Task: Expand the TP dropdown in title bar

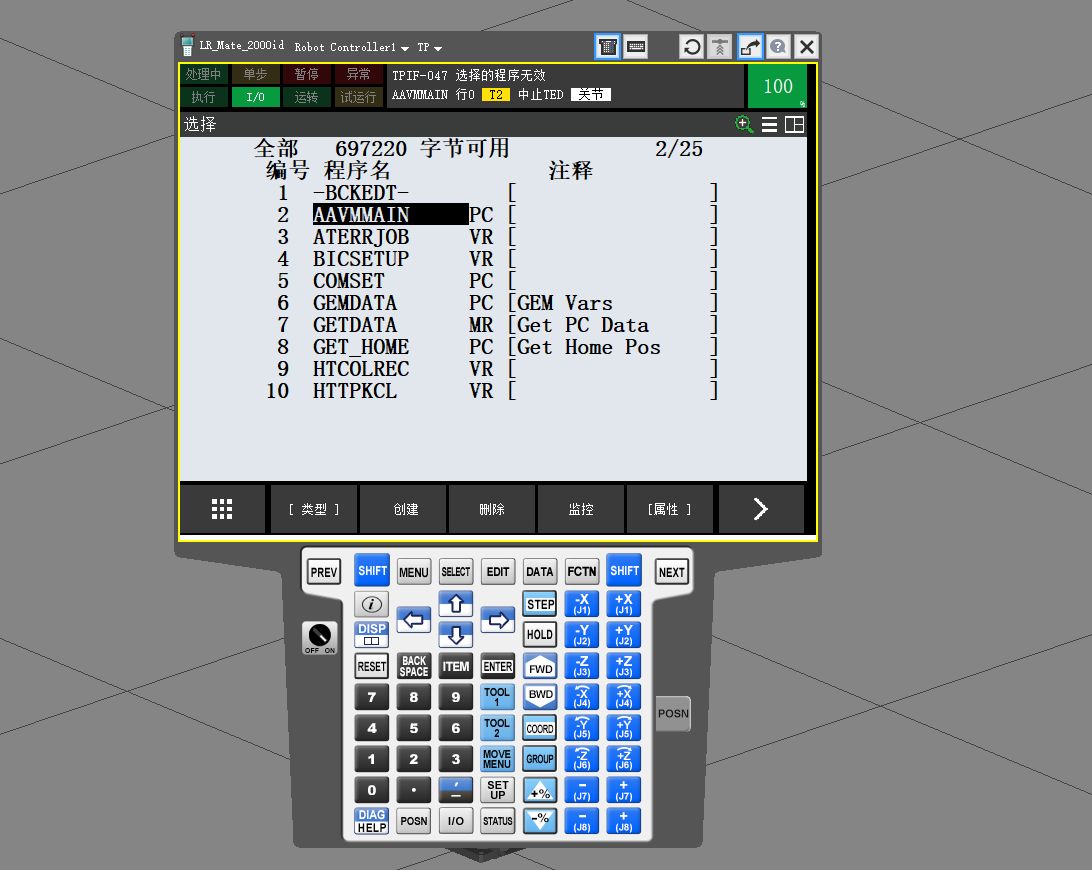Action: click(x=429, y=47)
